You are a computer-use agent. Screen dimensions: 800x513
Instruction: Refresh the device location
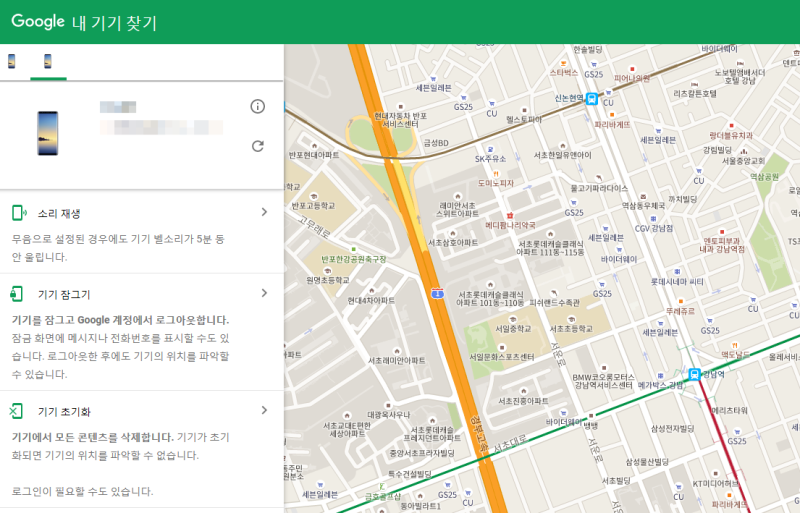258,146
